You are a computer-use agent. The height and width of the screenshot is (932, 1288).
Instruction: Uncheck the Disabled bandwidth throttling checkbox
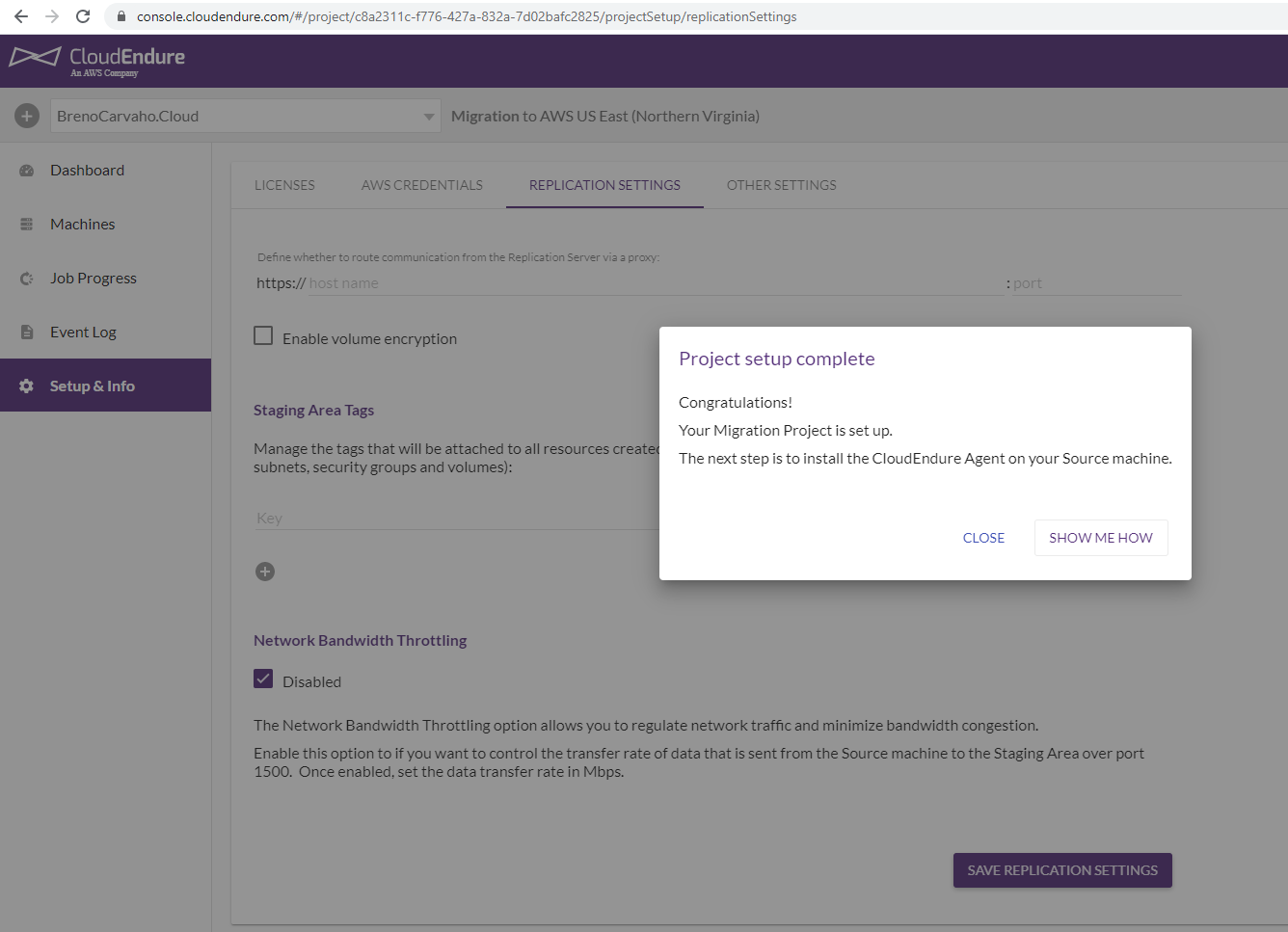[x=263, y=679]
